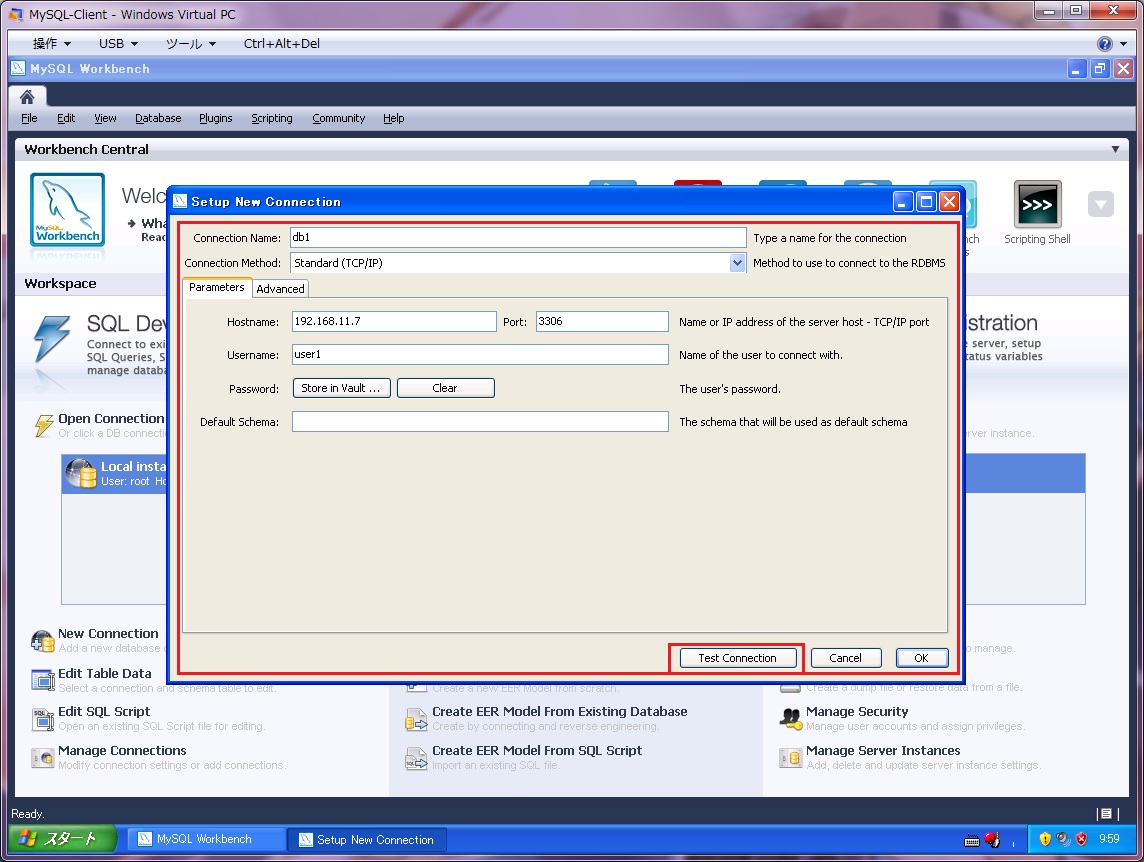Image resolution: width=1144 pixels, height=862 pixels.
Task: Open the Virtual PC 操作 menu
Action: [x=50, y=44]
